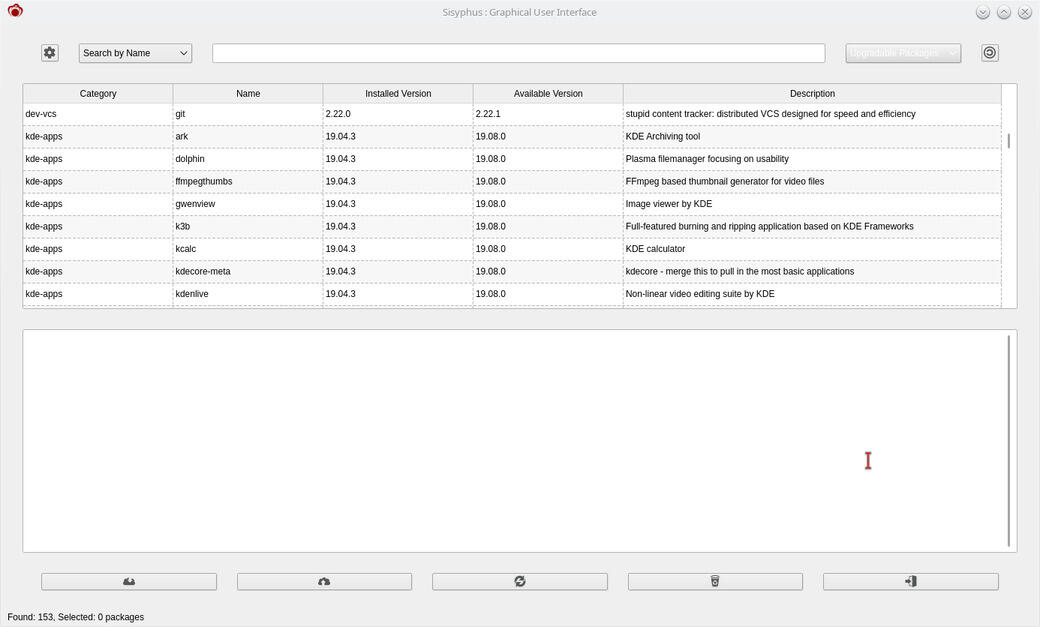Sort by the Category column header
The width and height of the screenshot is (1040, 627).
point(98,94)
